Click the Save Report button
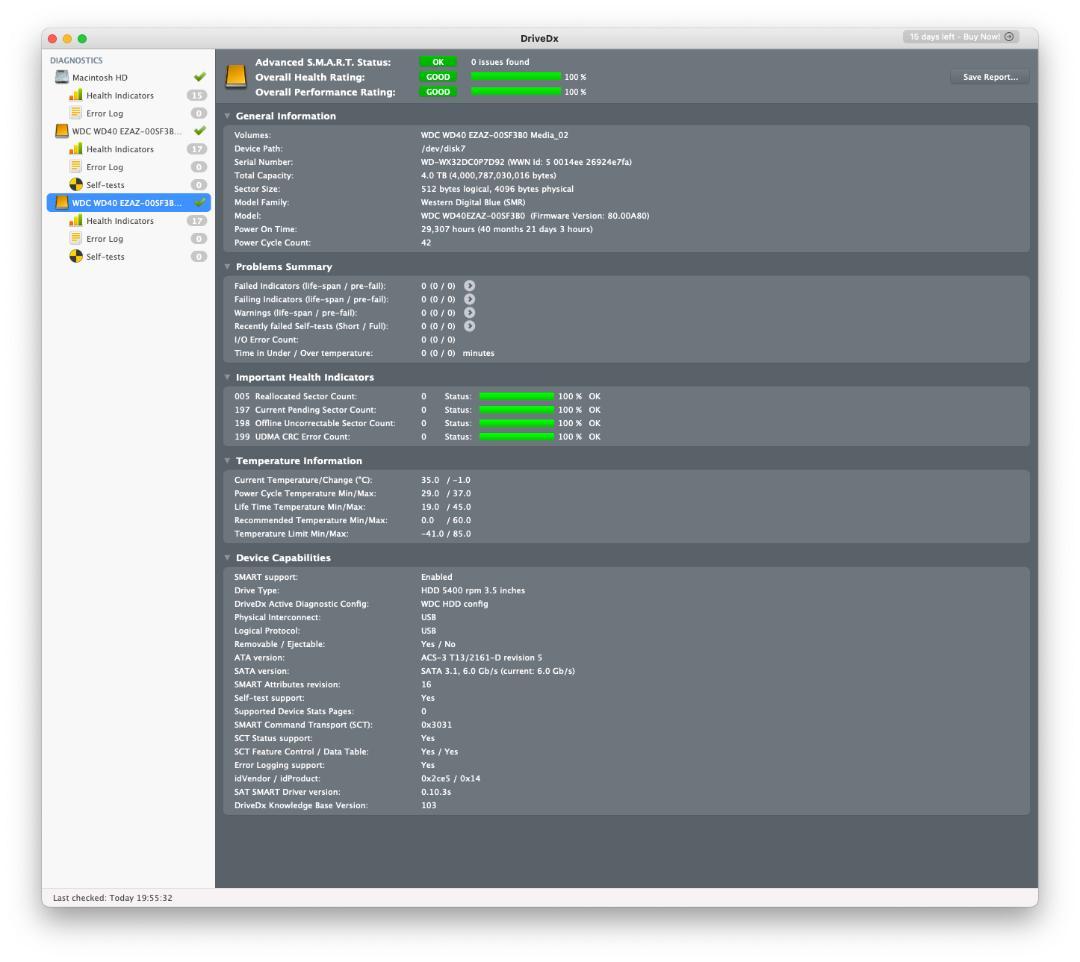This screenshot has width=1080, height=962. coord(989,77)
